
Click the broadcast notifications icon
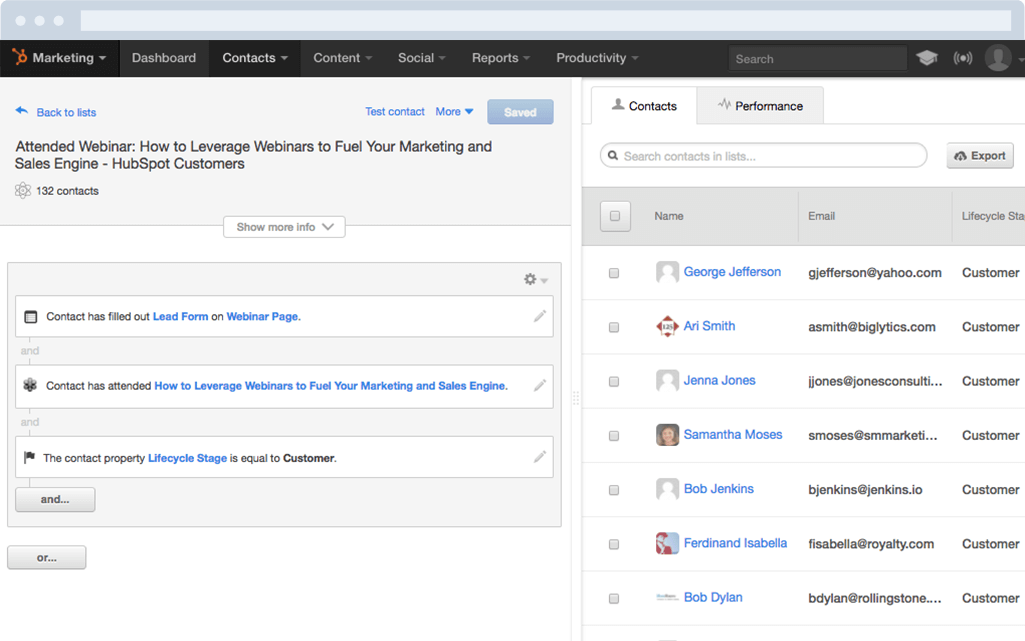pyautogui.click(x=963, y=58)
